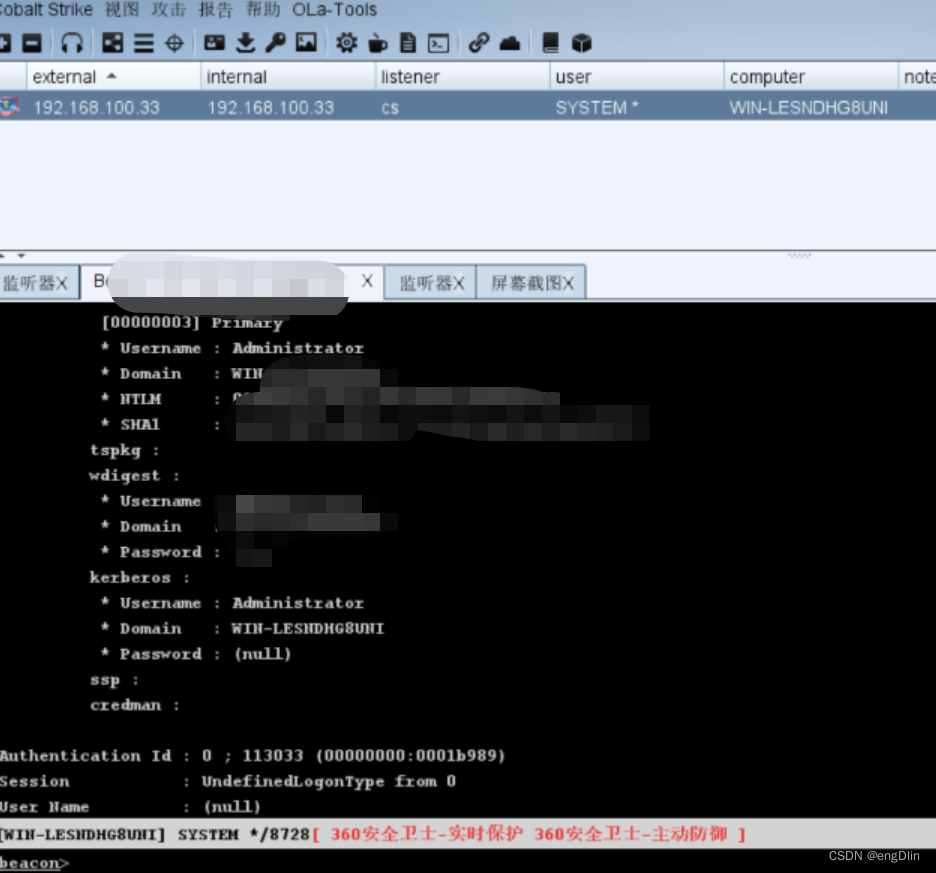The width and height of the screenshot is (936, 873).
Task: Open the 攻击 menu
Action: point(169,10)
